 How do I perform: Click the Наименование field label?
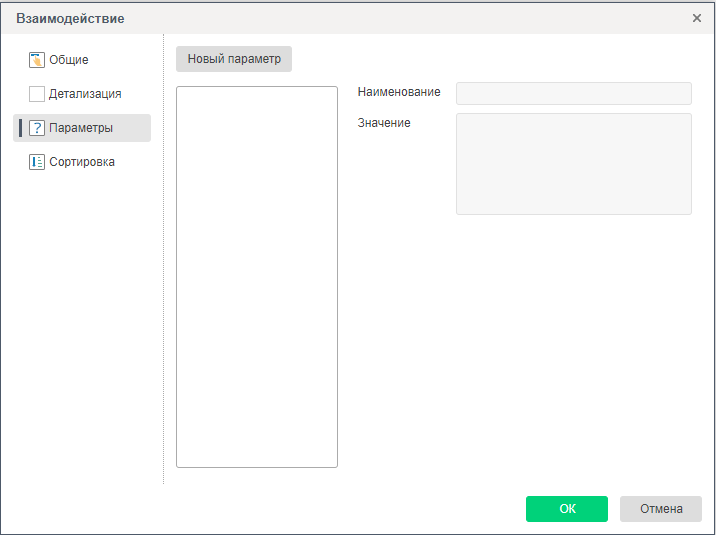[399, 92]
